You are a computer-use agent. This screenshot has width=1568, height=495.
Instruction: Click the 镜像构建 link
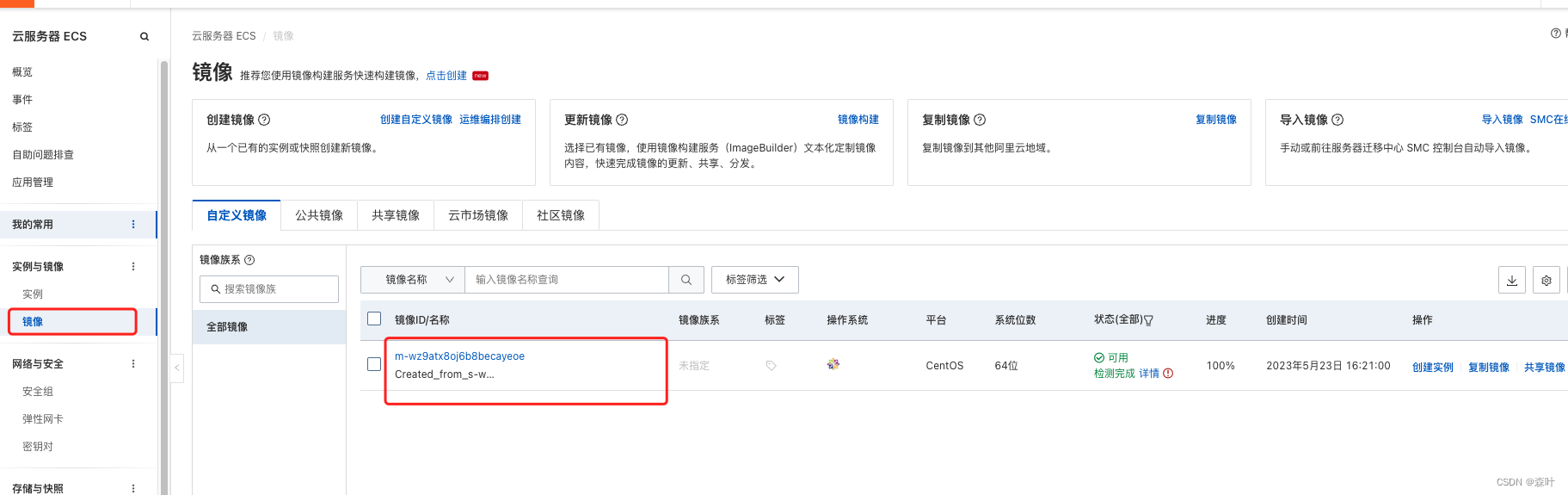click(x=858, y=120)
